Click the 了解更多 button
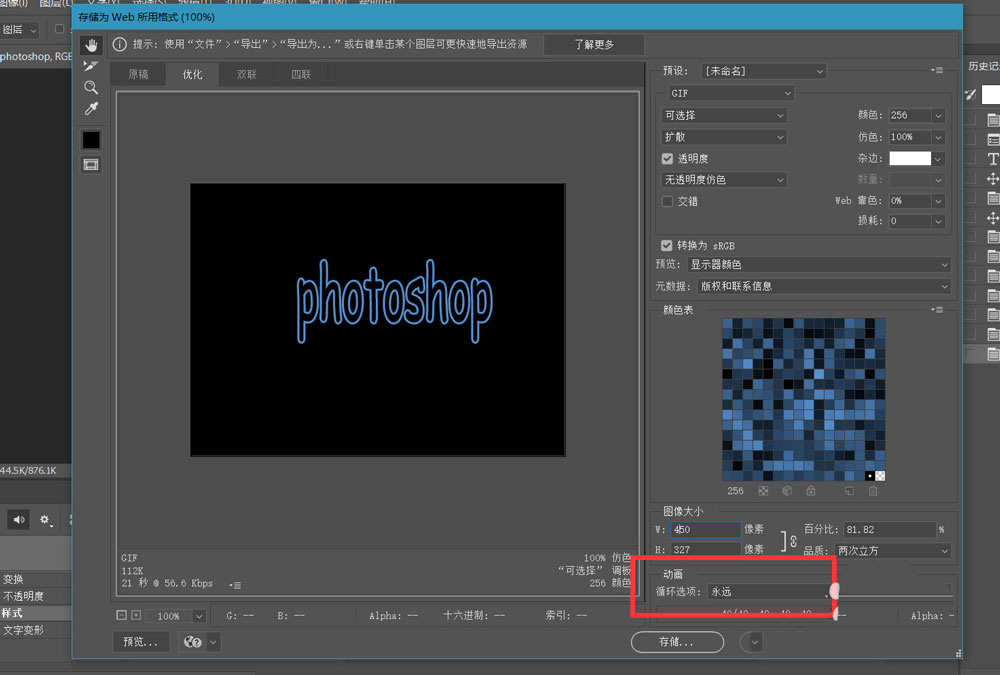Viewport: 1000px width, 675px height. (x=594, y=45)
